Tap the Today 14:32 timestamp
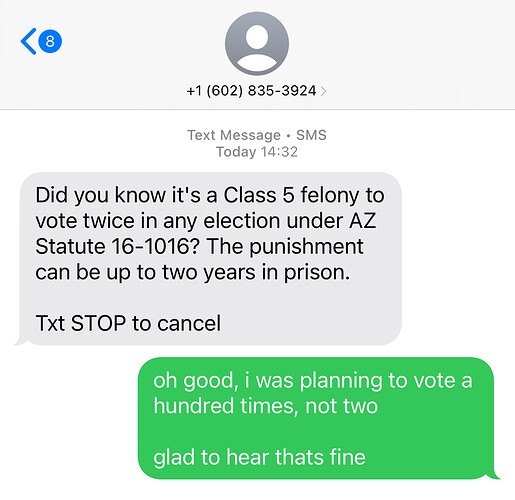 (x=257, y=152)
